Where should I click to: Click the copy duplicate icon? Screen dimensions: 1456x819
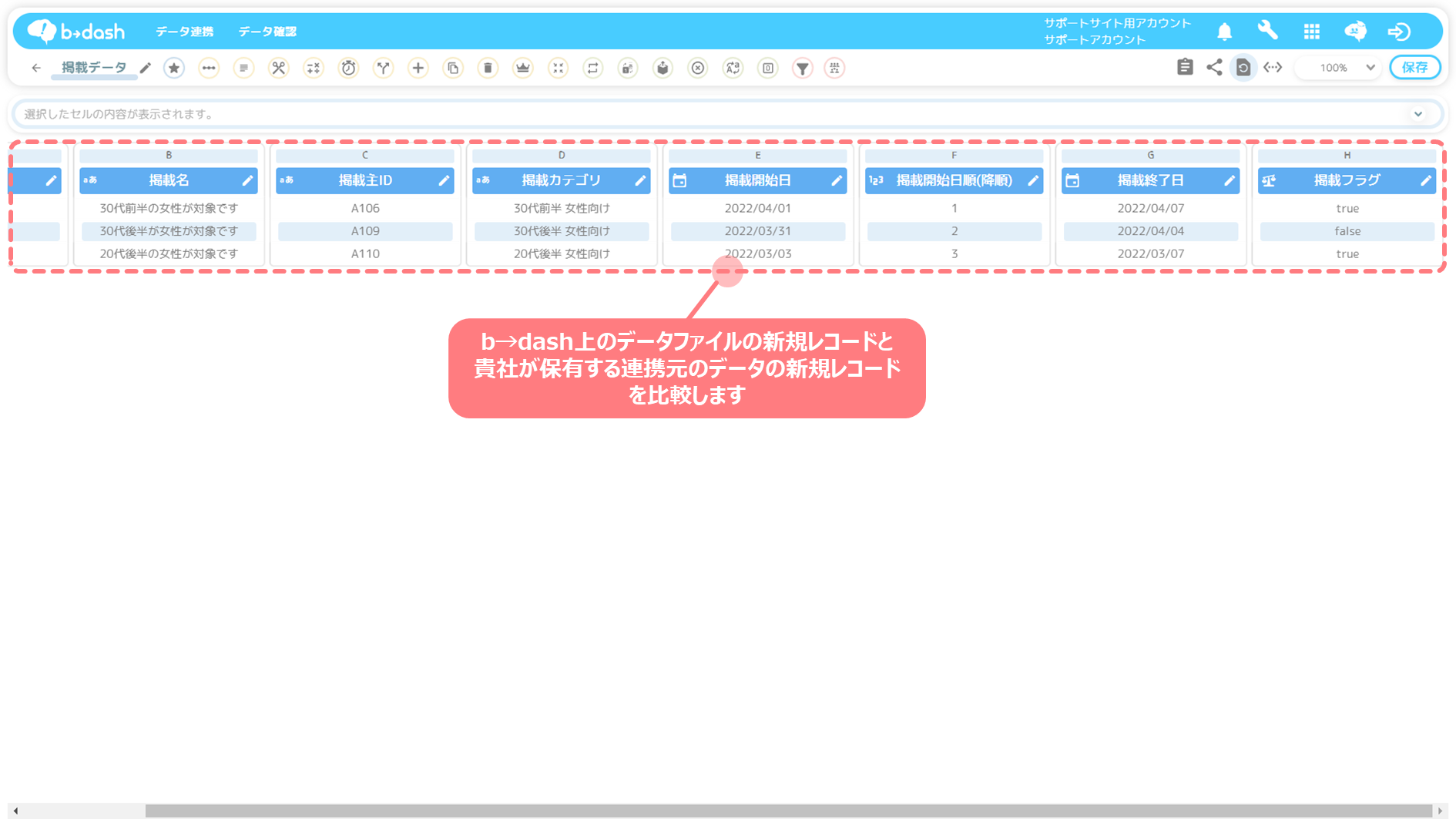[453, 68]
